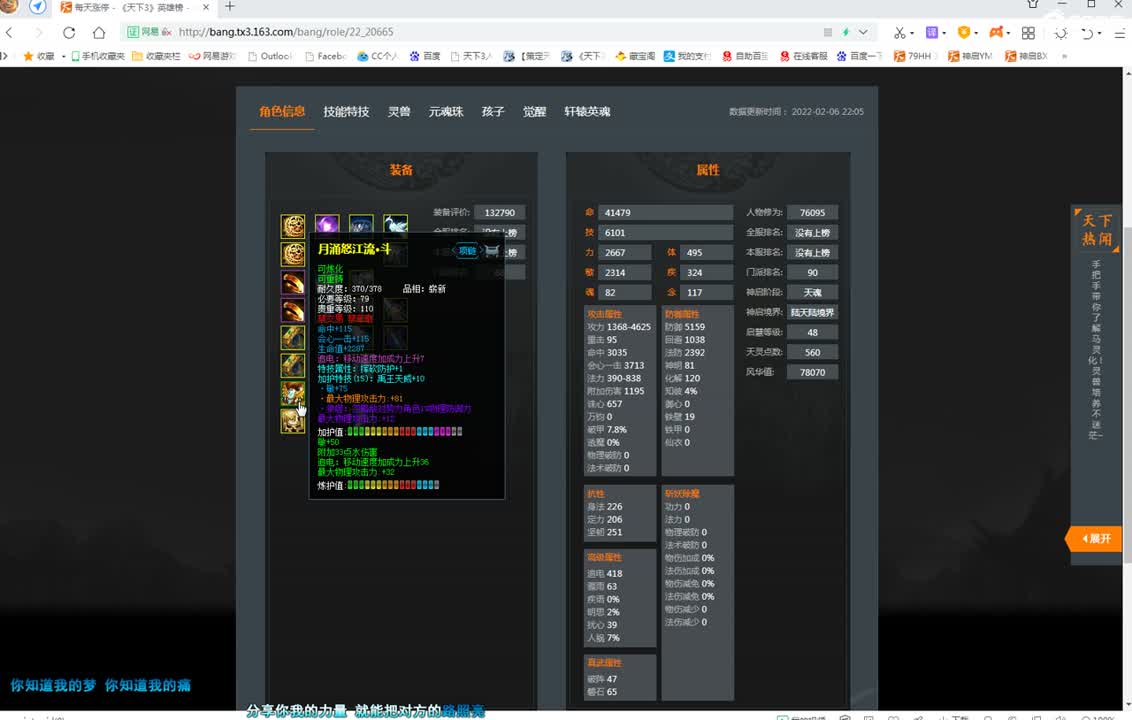Click the first orange ring equipment icon
This screenshot has height=720, width=1132.
[x=293, y=282]
